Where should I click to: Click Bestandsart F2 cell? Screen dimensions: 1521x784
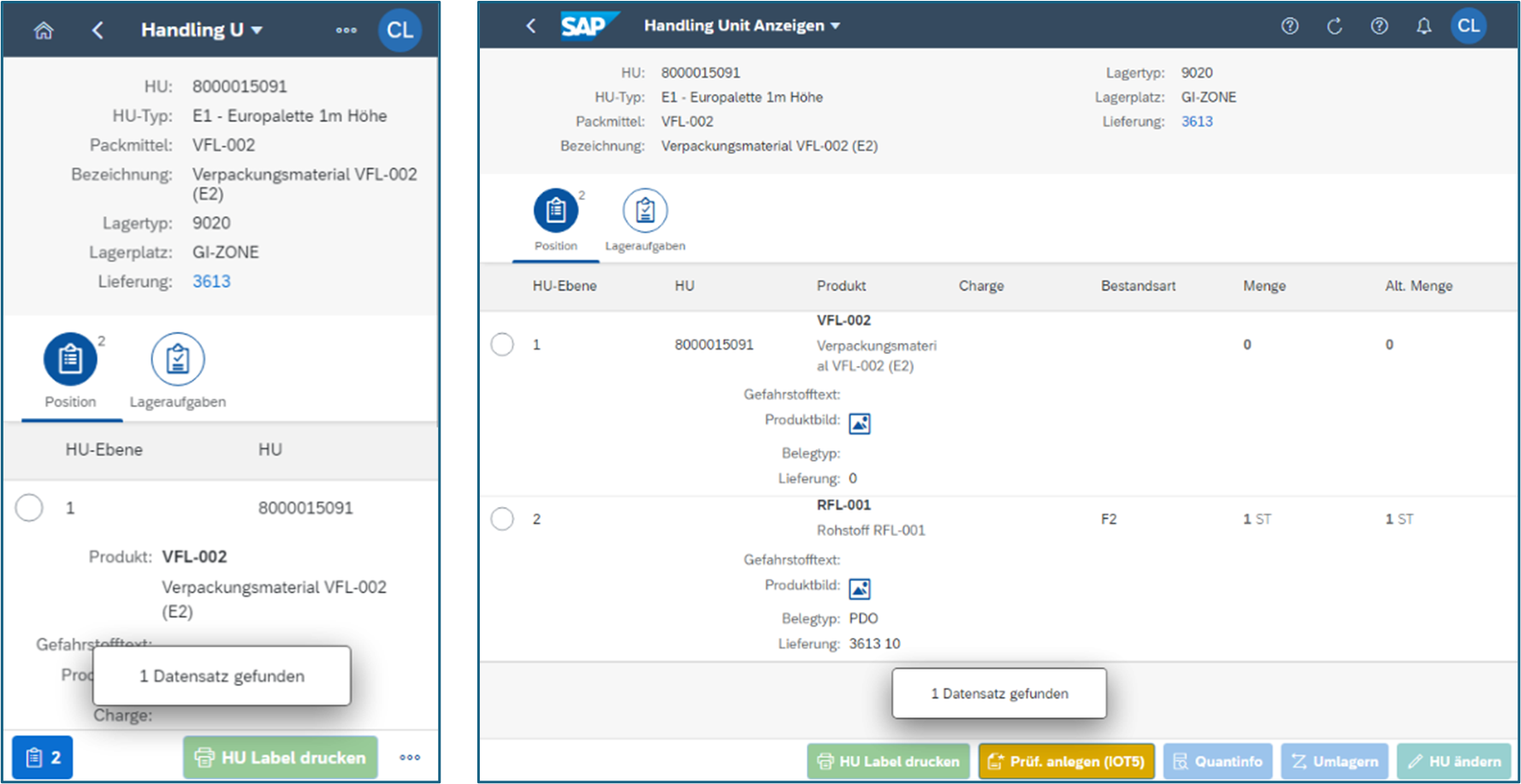pos(1109,519)
